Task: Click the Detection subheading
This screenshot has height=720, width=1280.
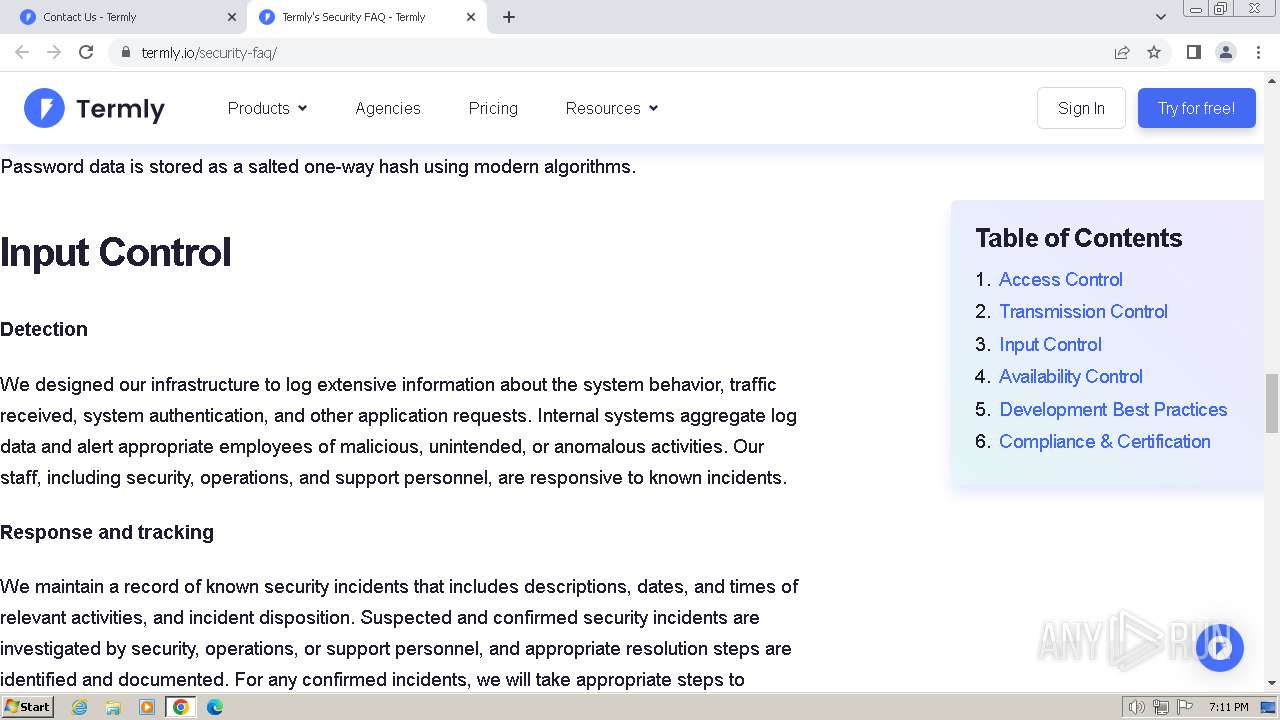Action: [44, 329]
